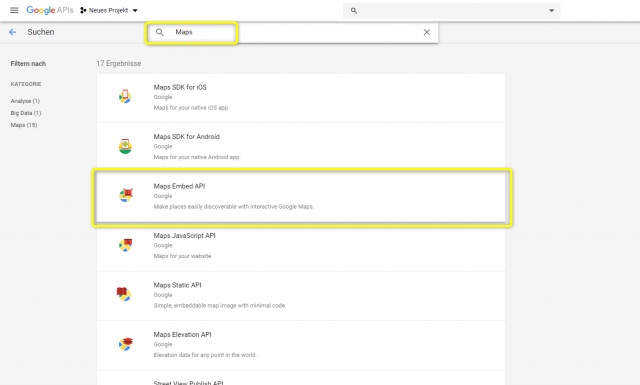640x385 pixels.
Task: Click the Maps JavaScript API icon
Action: pyautogui.click(x=126, y=245)
